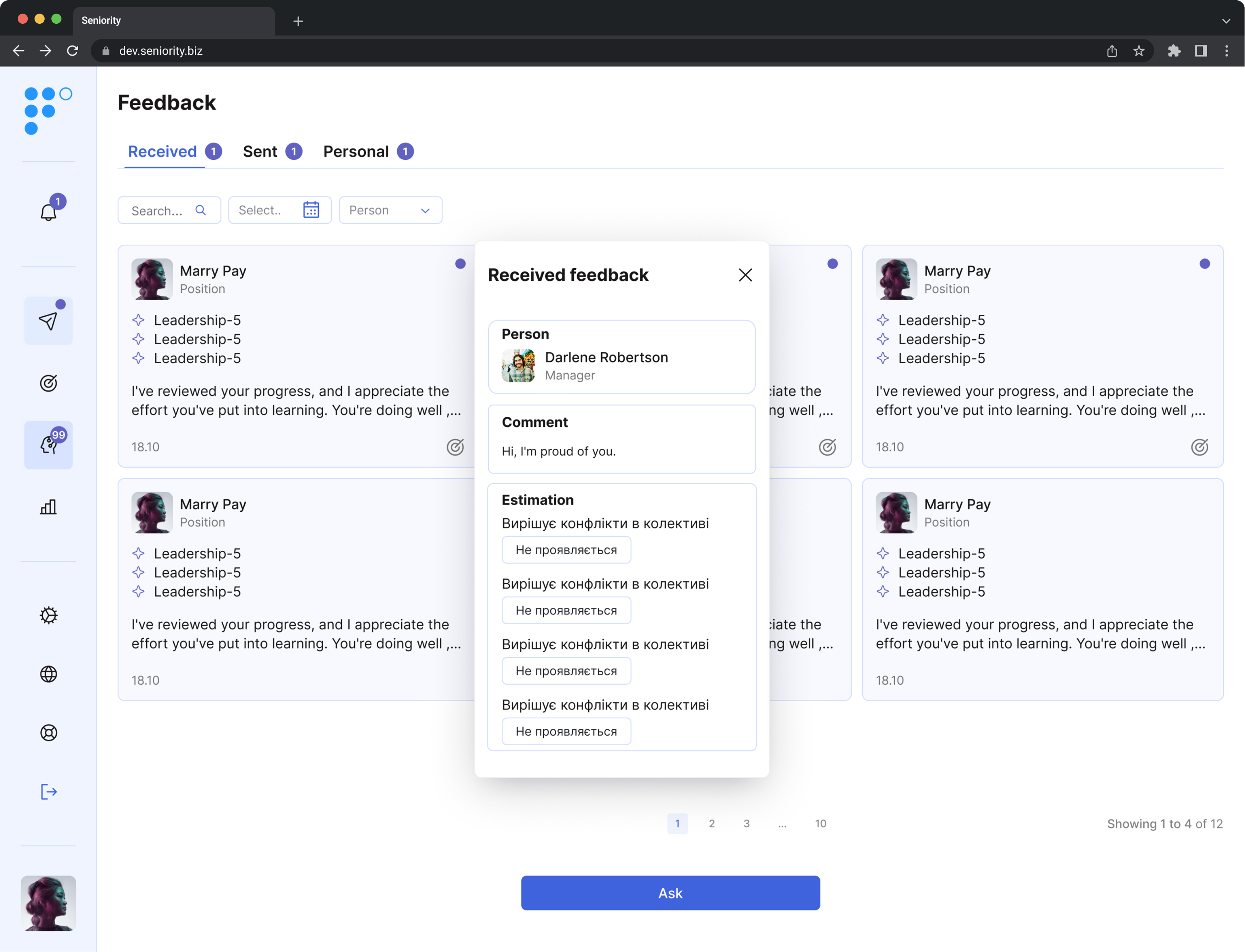Open the target goals icon in the sidebar
Image resolution: width=1245 pixels, height=952 pixels.
tap(48, 383)
